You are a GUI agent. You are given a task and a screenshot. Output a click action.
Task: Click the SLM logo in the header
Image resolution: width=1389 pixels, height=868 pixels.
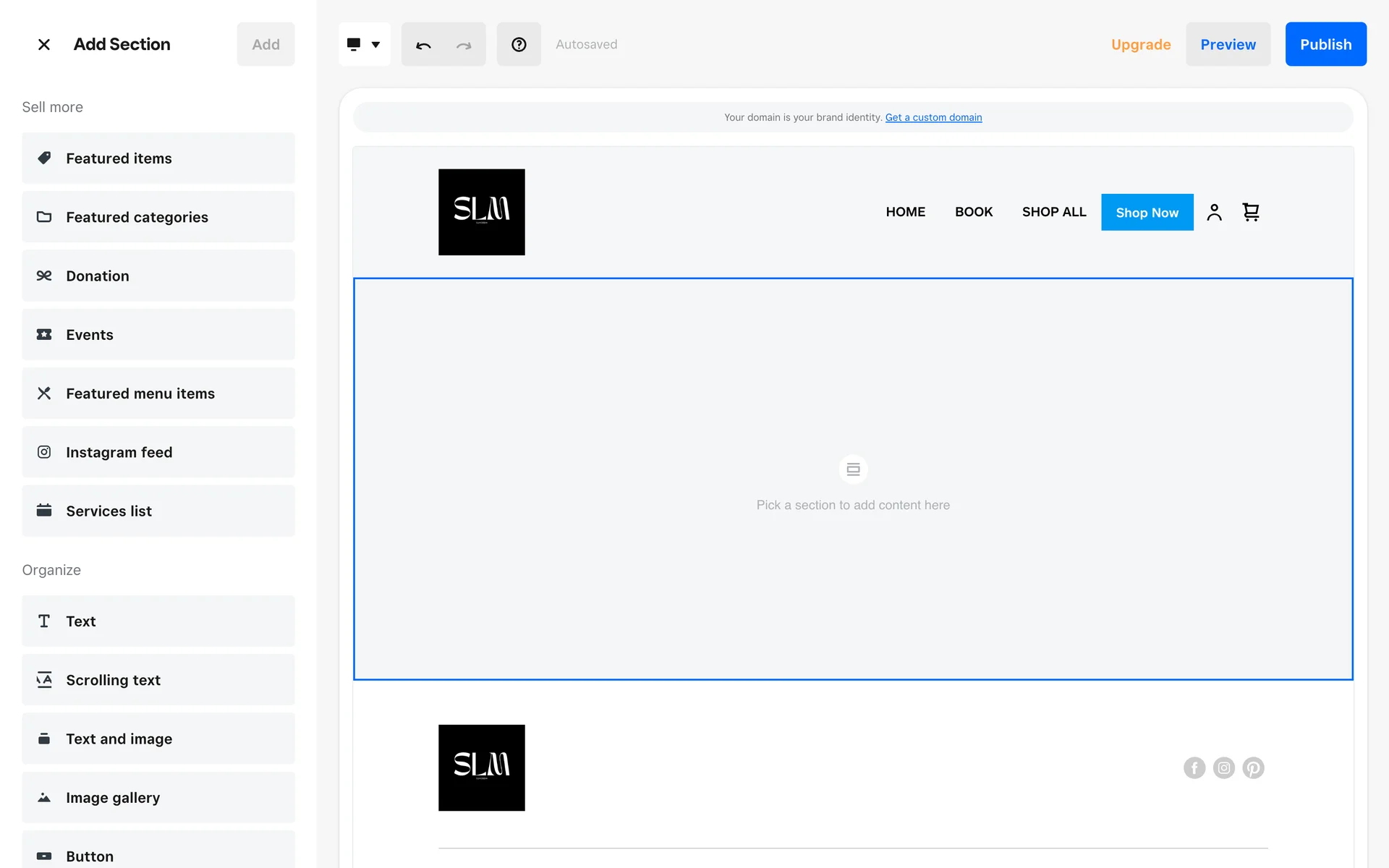(x=481, y=212)
